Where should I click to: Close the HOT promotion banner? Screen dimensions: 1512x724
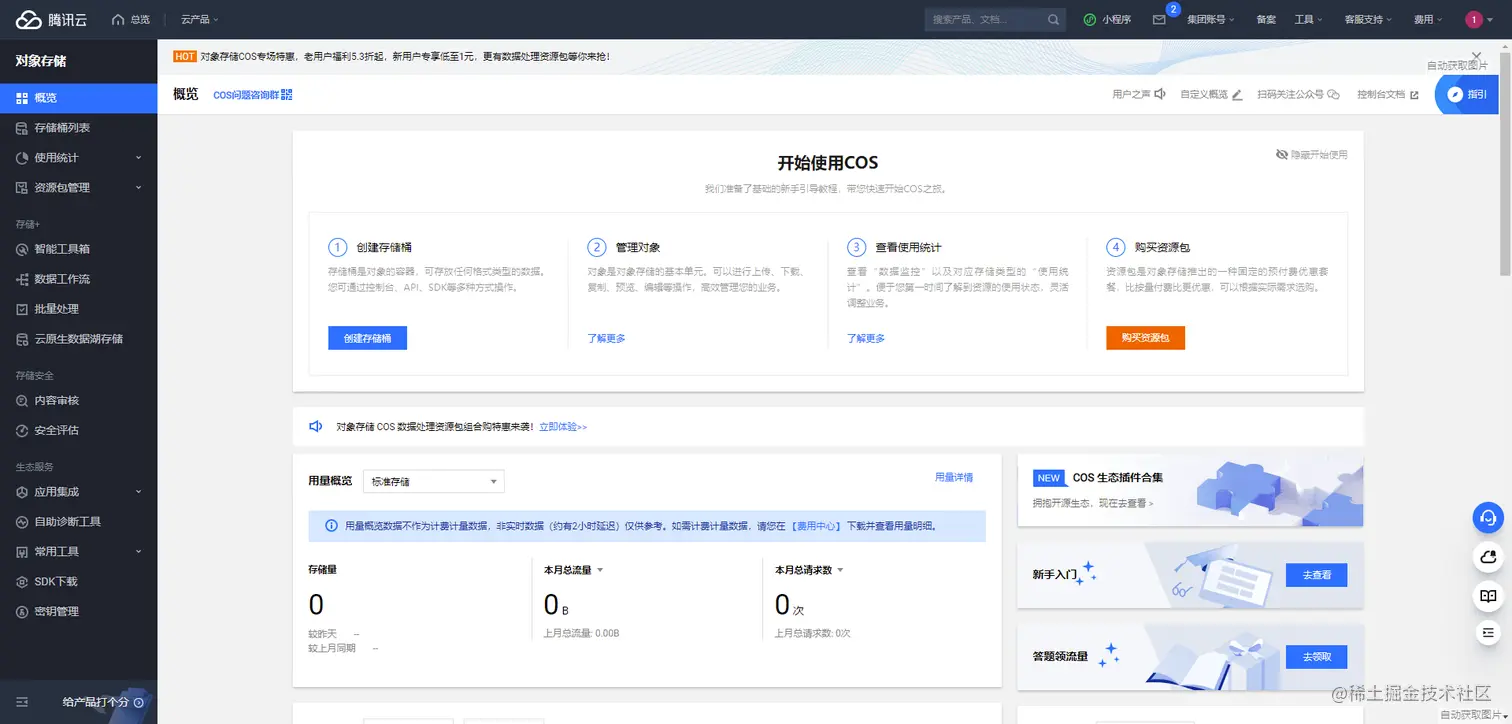[x=1477, y=56]
